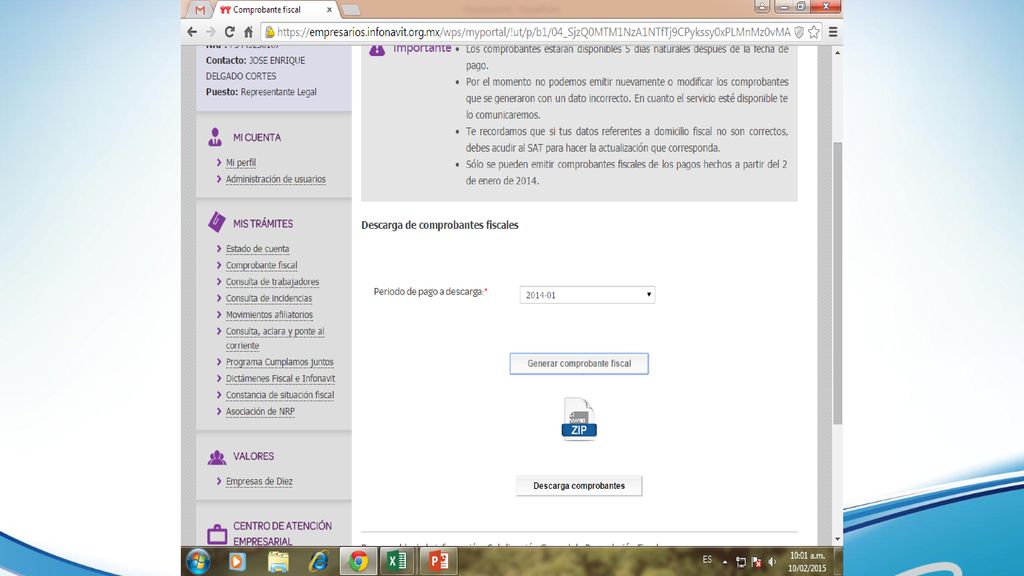Image resolution: width=1024 pixels, height=576 pixels.
Task: Switch to Excel in the taskbar
Action: (x=397, y=562)
